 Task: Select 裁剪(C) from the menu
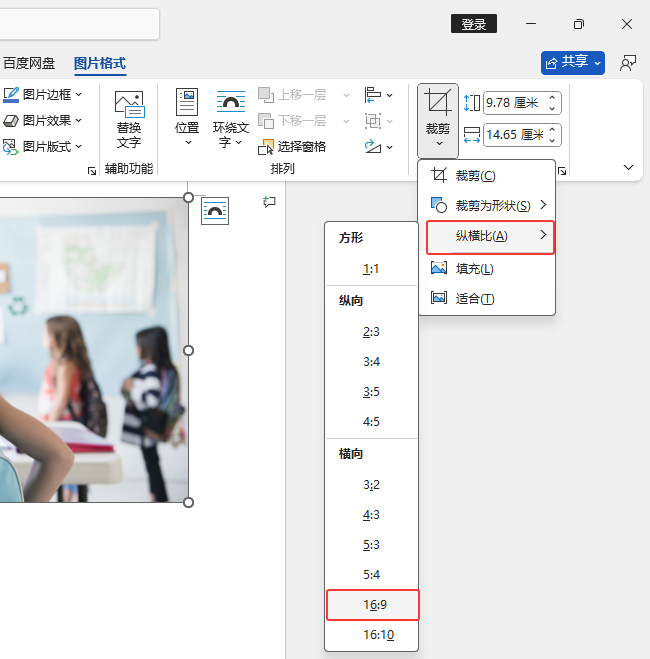click(487, 175)
